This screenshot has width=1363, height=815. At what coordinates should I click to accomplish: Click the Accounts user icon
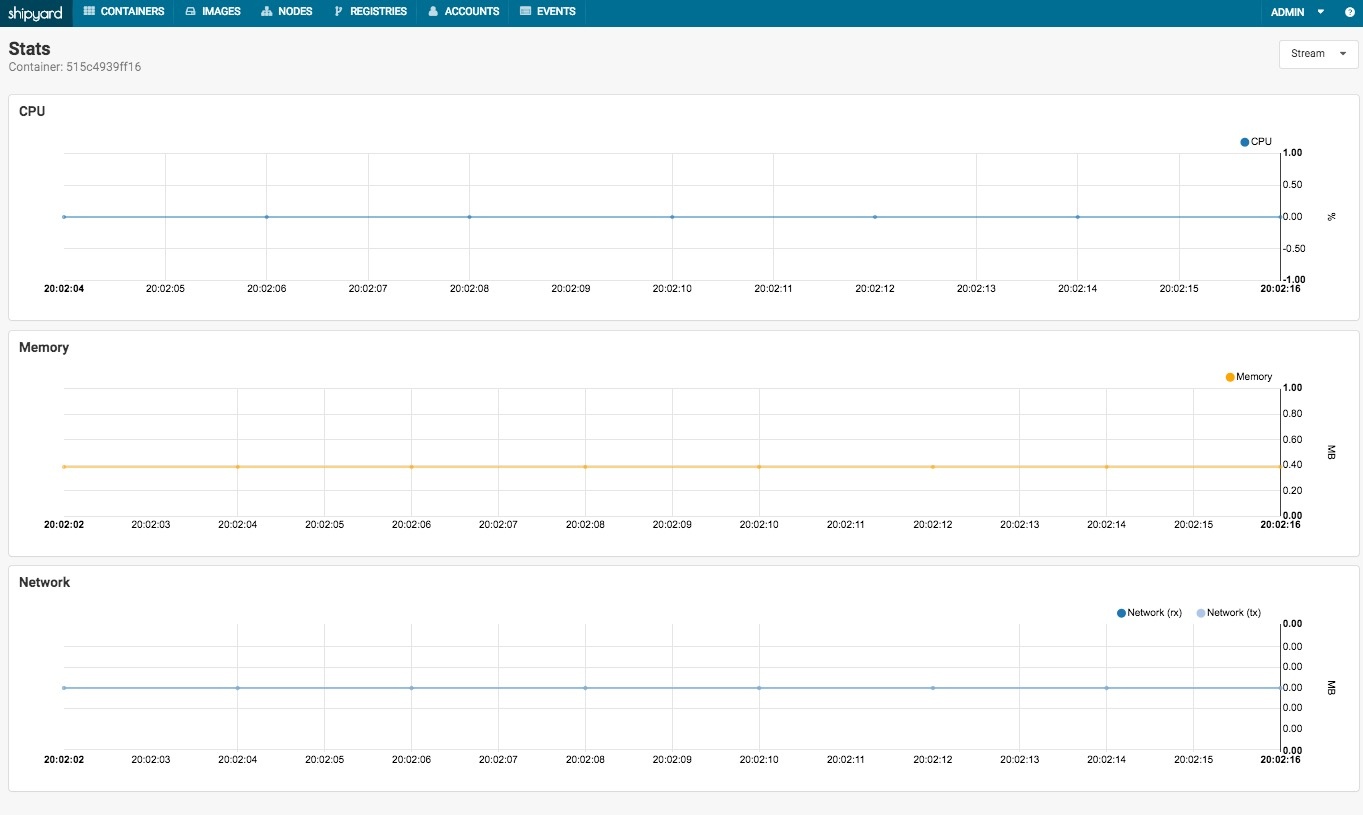point(433,12)
